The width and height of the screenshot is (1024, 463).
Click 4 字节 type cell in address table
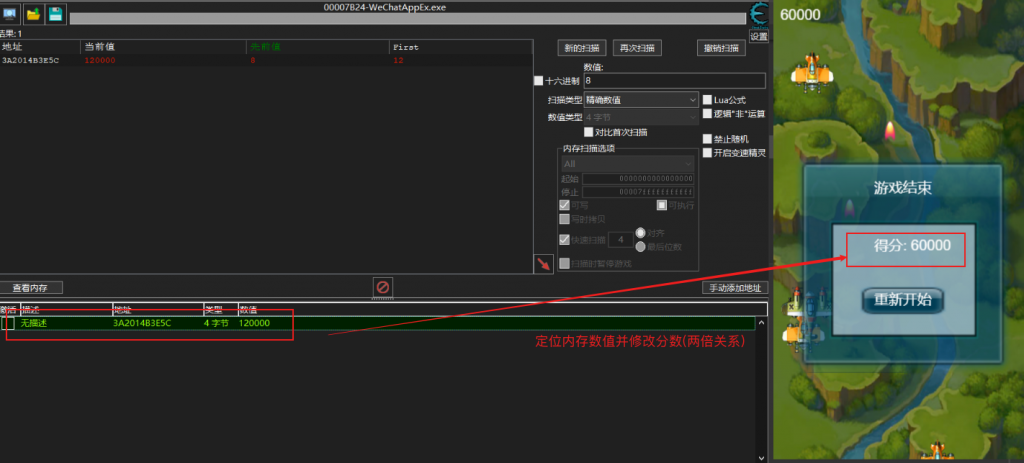216,323
